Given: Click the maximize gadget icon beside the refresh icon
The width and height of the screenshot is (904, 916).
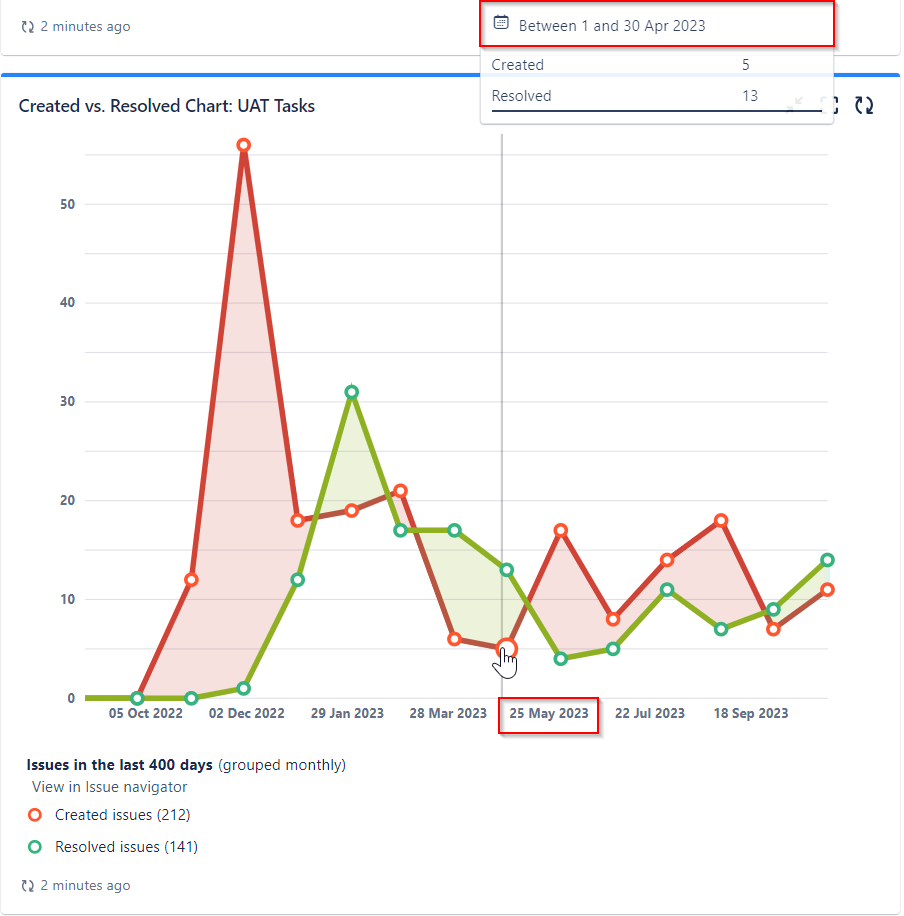Looking at the screenshot, I should pyautogui.click(x=830, y=105).
